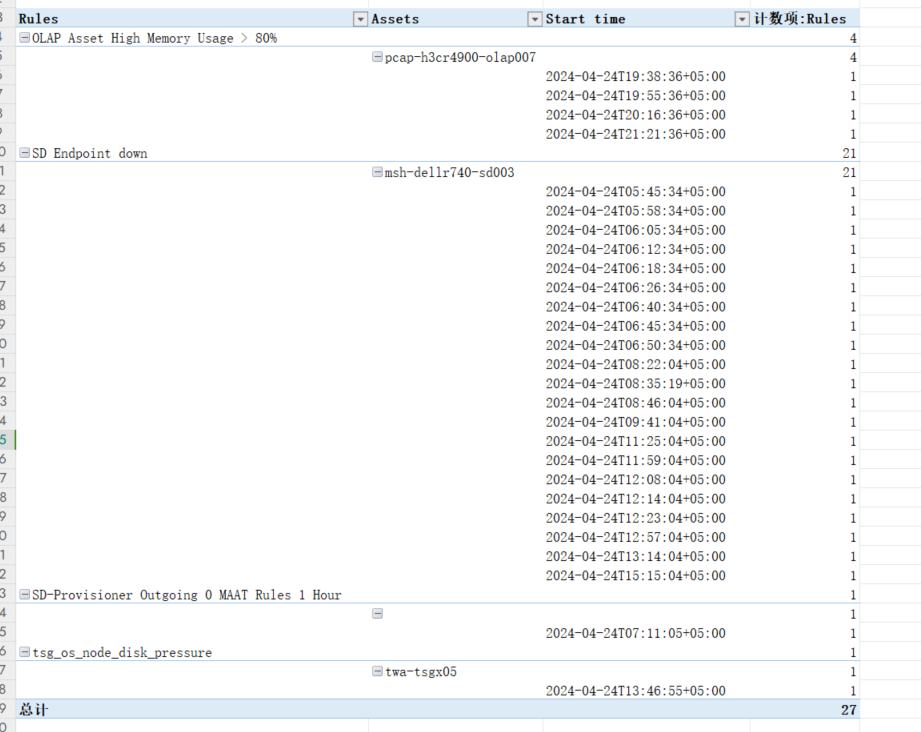Click the 2024-04-24T07:11:05+05:00 start time cell
The width and height of the screenshot is (921, 732).
coord(635,633)
